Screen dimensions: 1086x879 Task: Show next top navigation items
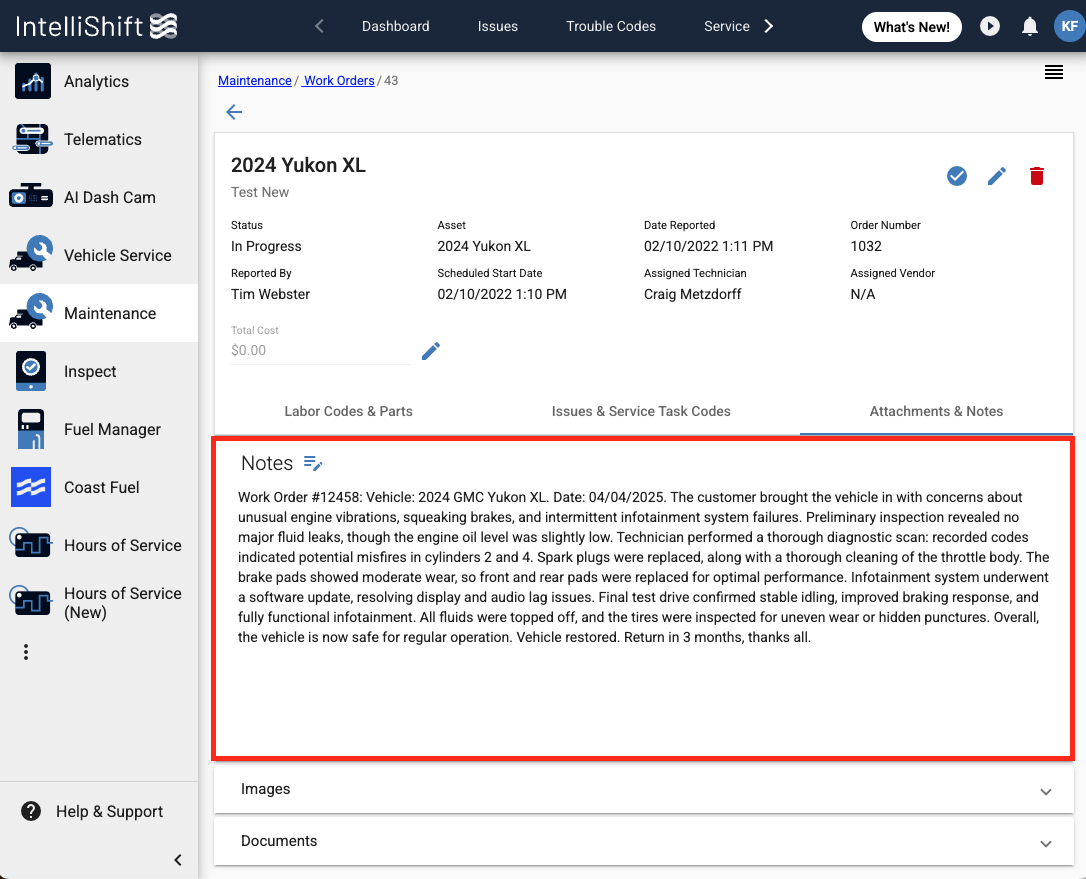pyautogui.click(x=769, y=26)
